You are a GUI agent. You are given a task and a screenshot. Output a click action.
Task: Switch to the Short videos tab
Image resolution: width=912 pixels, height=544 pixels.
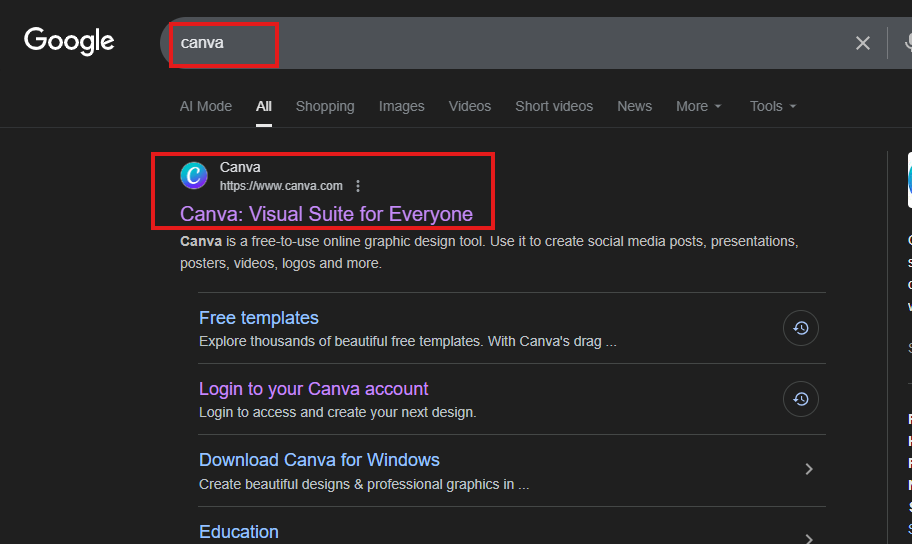pos(554,106)
